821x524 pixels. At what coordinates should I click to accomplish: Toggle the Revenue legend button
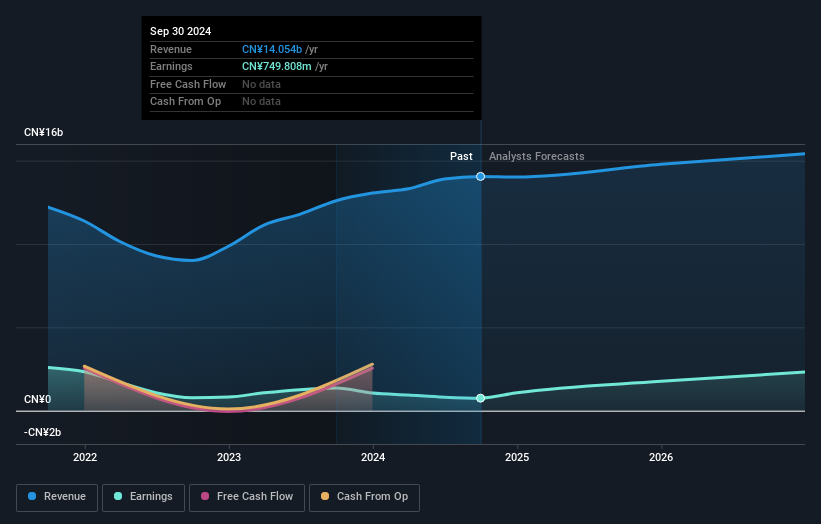(57, 497)
